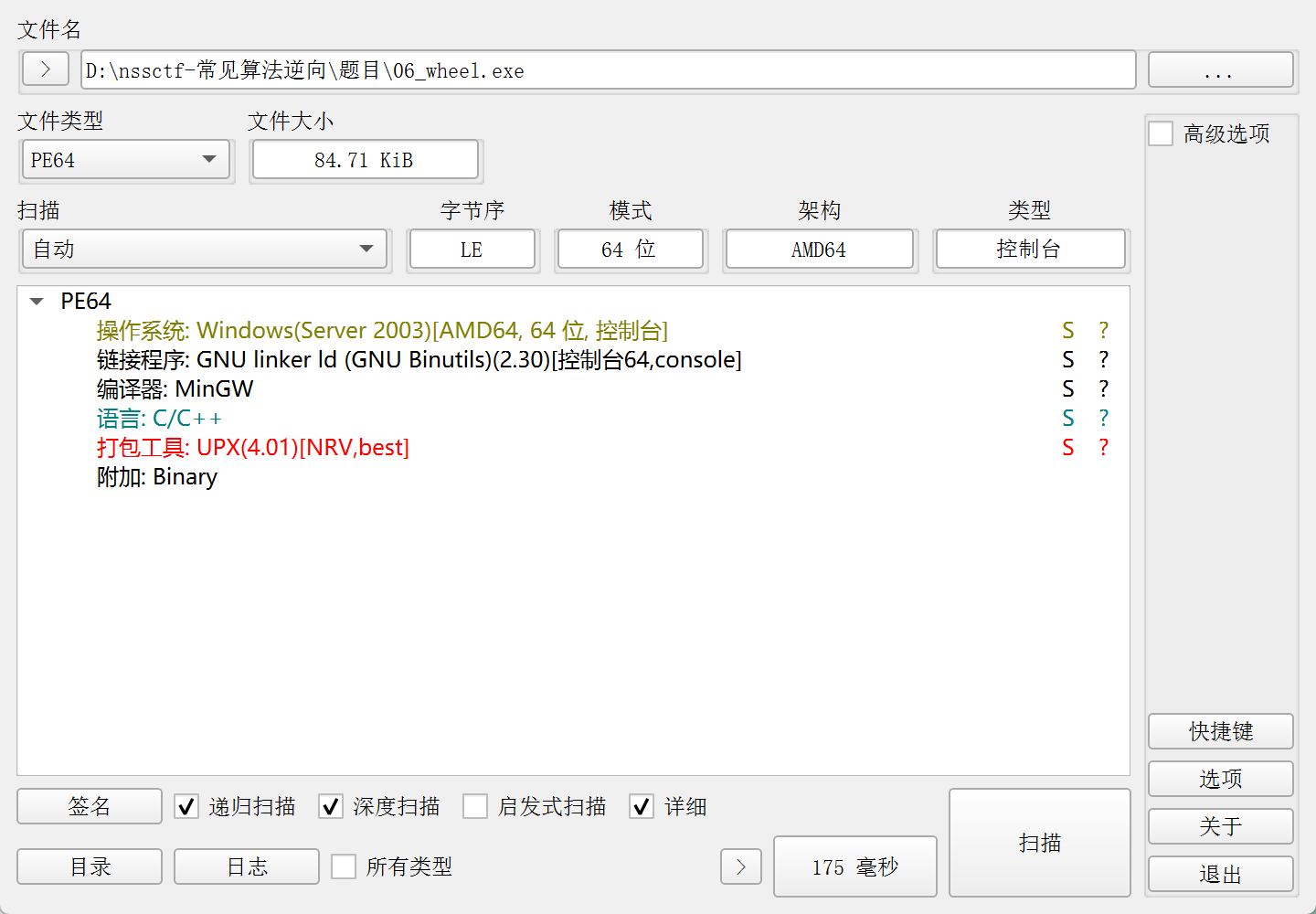This screenshot has height=914, width=1316.
Task: Click the file path input field
Action: pos(608,70)
